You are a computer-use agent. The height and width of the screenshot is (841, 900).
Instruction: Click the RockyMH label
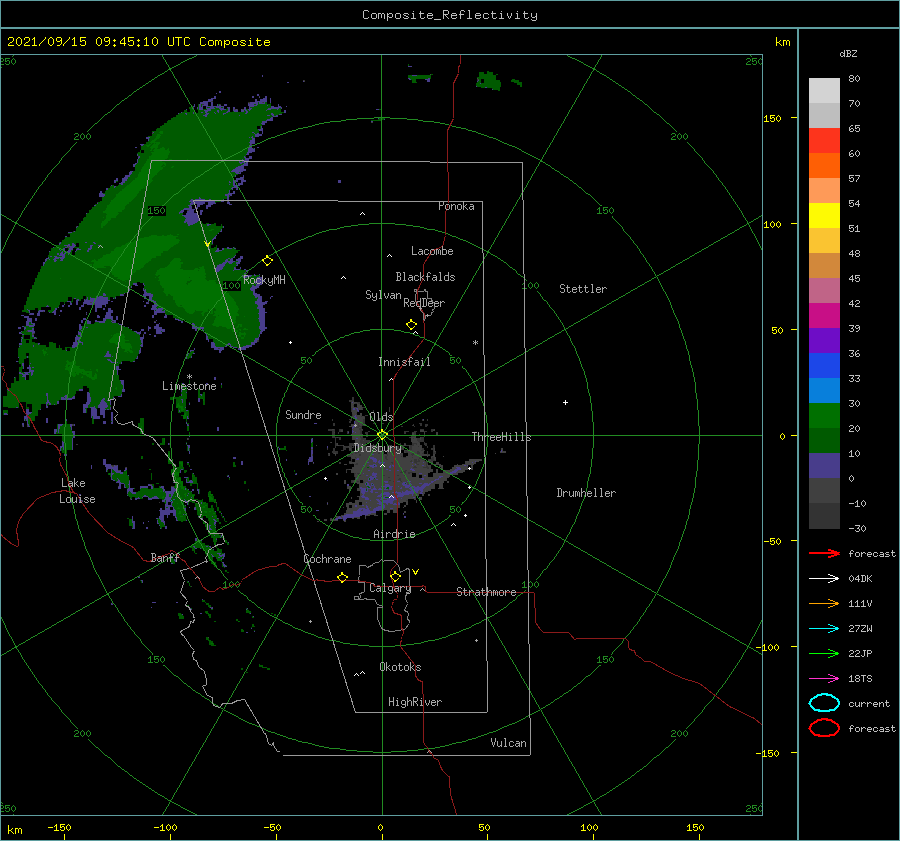[x=264, y=280]
